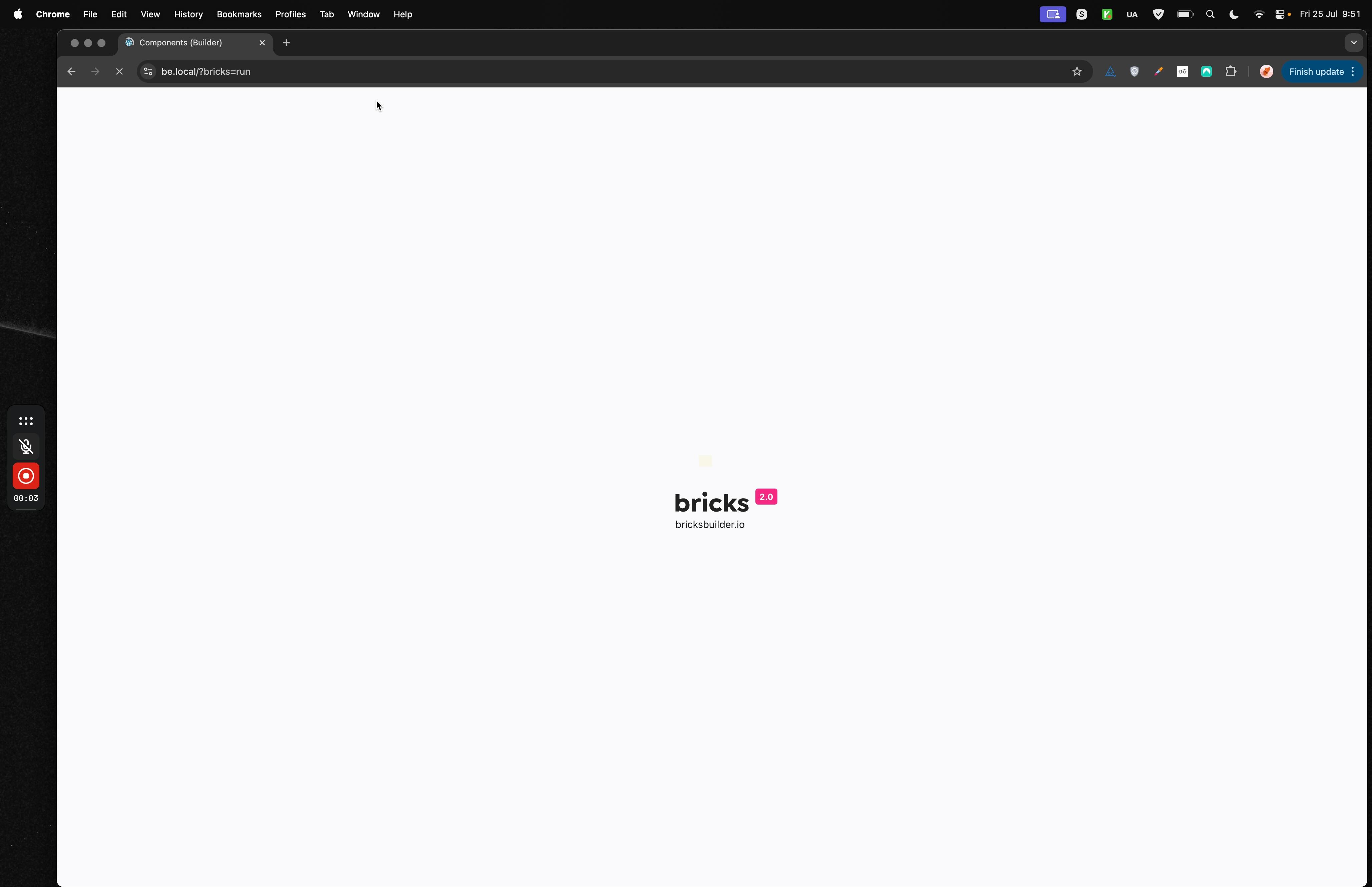Open Spotlight search in menu bar

coord(1210,14)
